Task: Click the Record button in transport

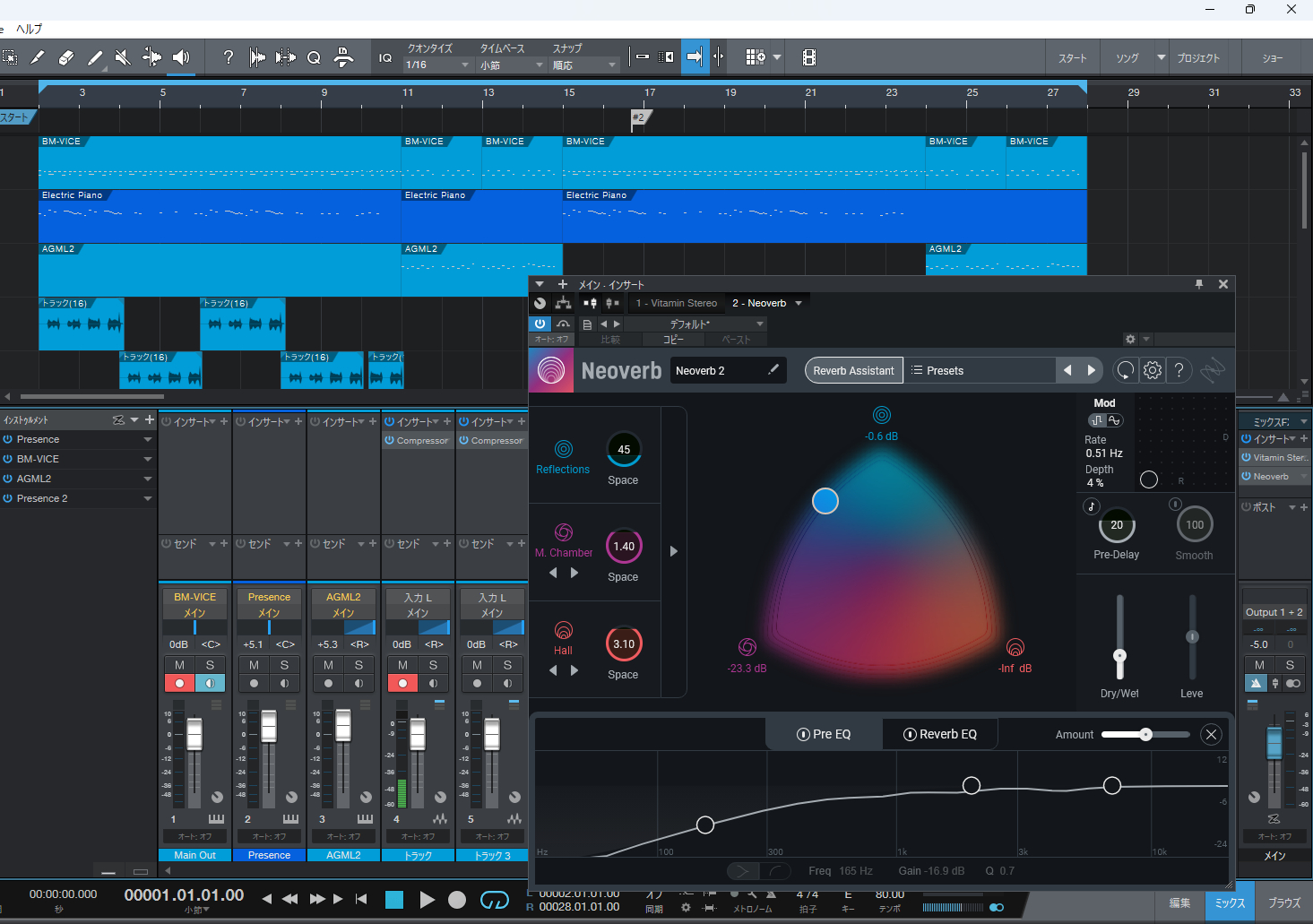Action: [x=457, y=900]
